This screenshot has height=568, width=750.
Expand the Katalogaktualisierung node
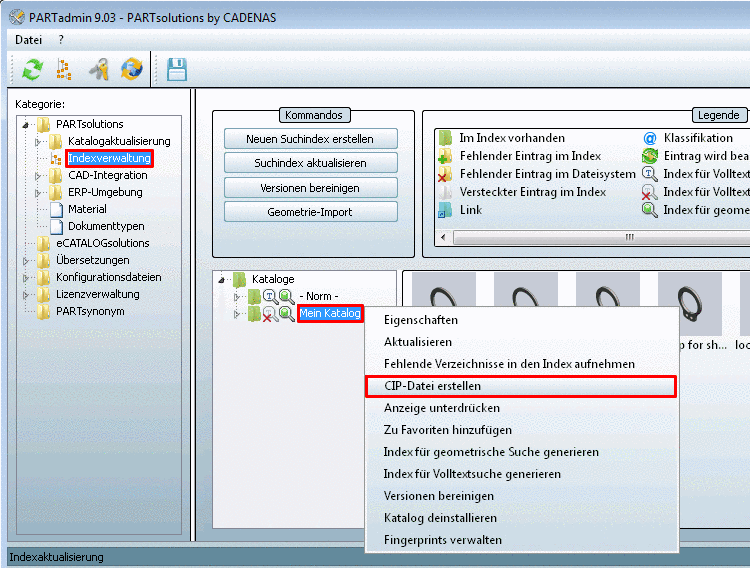[38, 142]
